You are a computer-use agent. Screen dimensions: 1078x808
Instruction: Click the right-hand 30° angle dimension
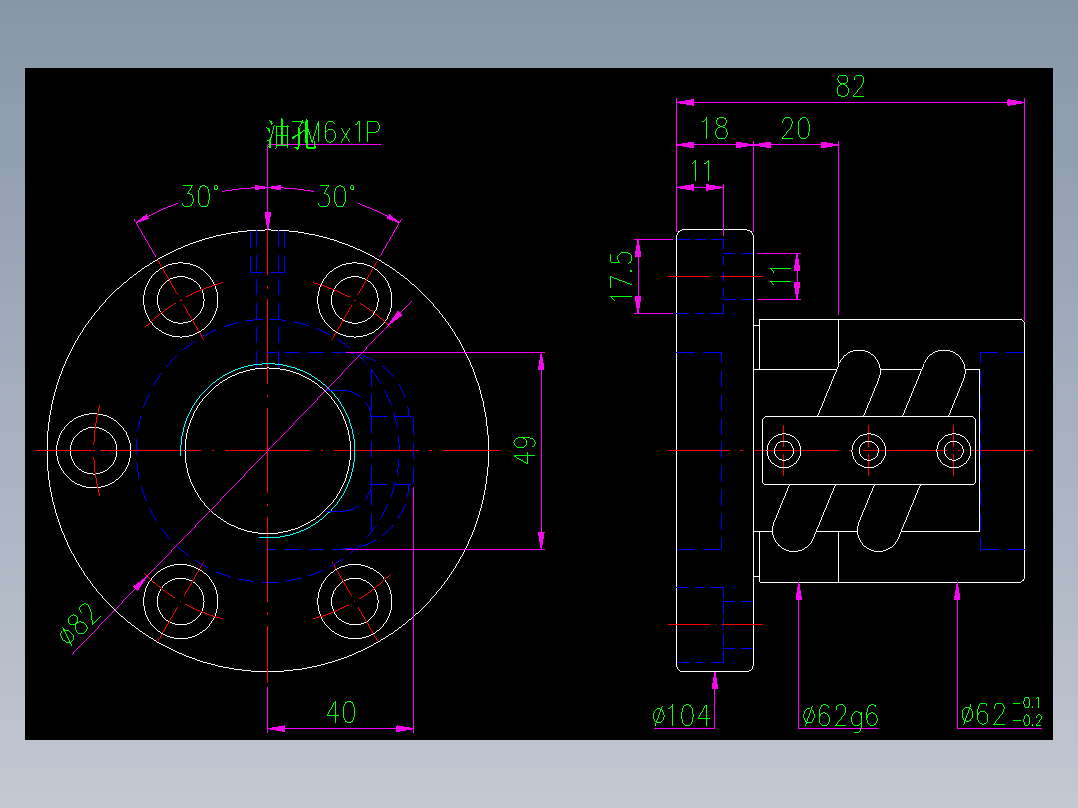336,197
